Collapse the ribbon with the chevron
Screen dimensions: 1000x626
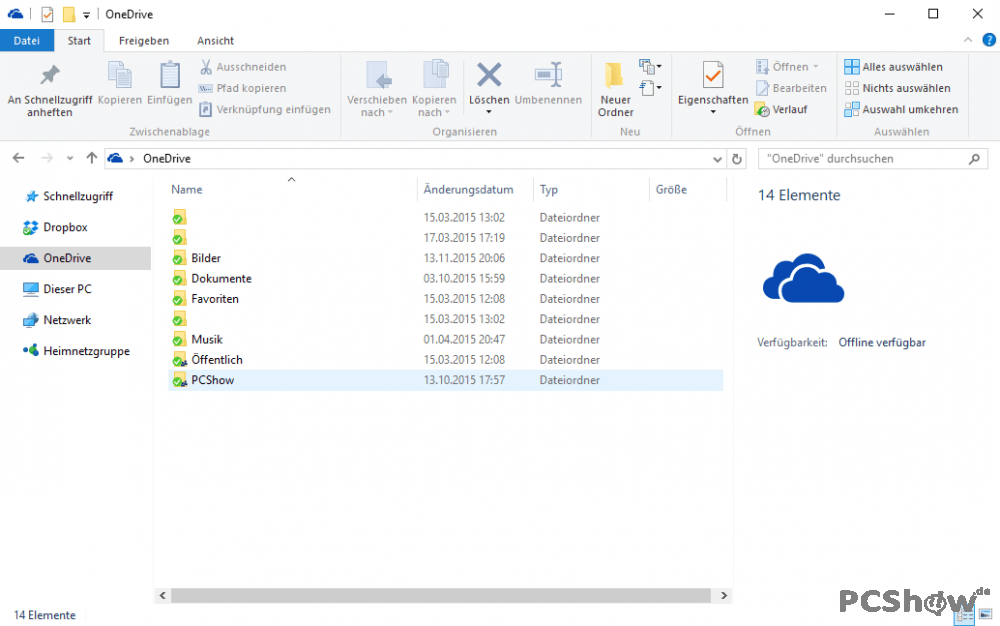pos(967,40)
